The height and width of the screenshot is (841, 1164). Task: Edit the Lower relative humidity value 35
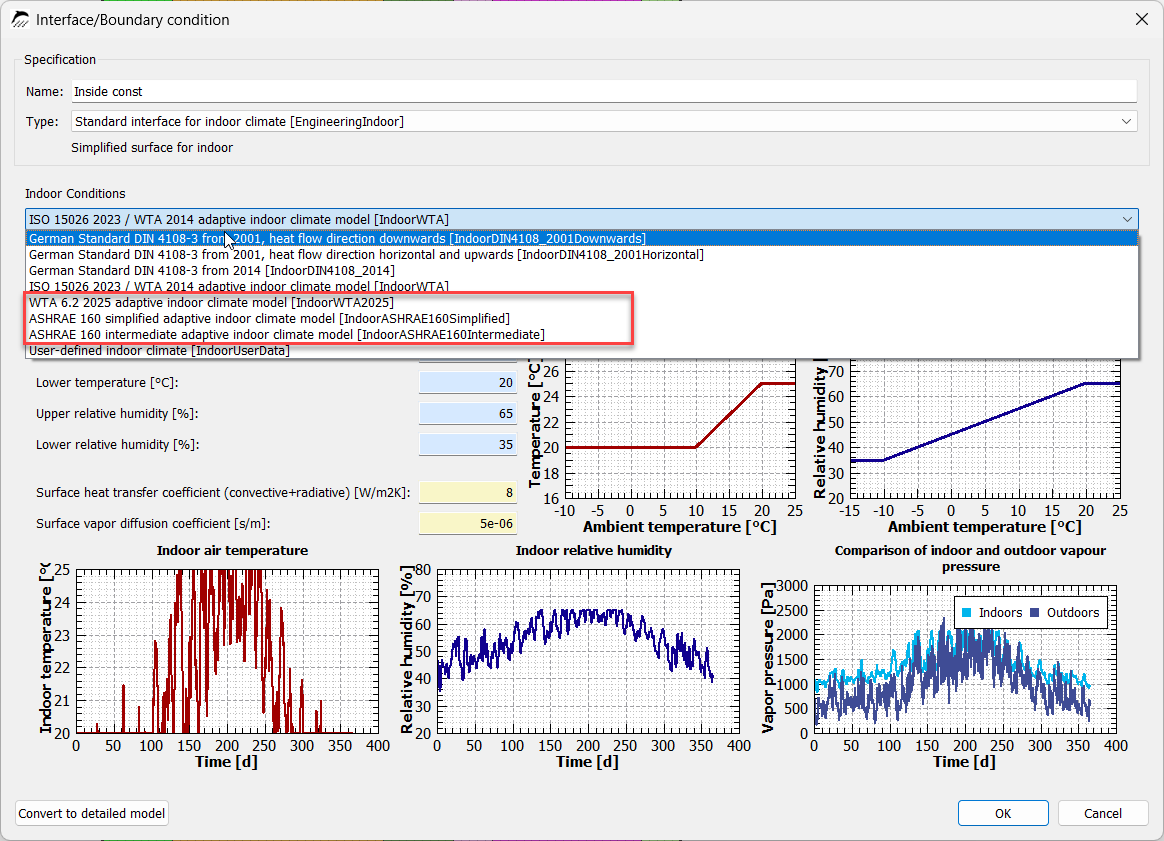(468, 445)
